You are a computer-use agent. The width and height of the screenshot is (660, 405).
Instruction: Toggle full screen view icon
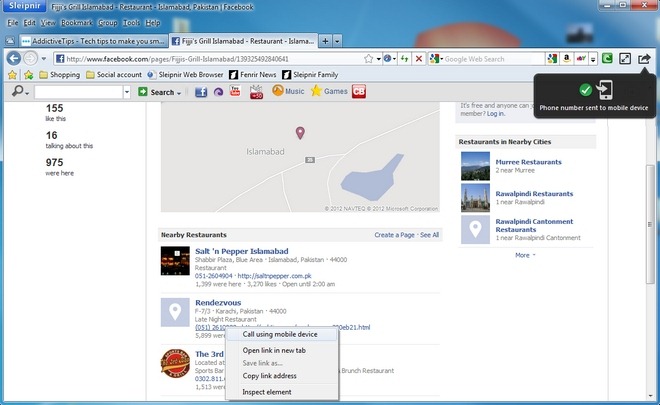625,59
